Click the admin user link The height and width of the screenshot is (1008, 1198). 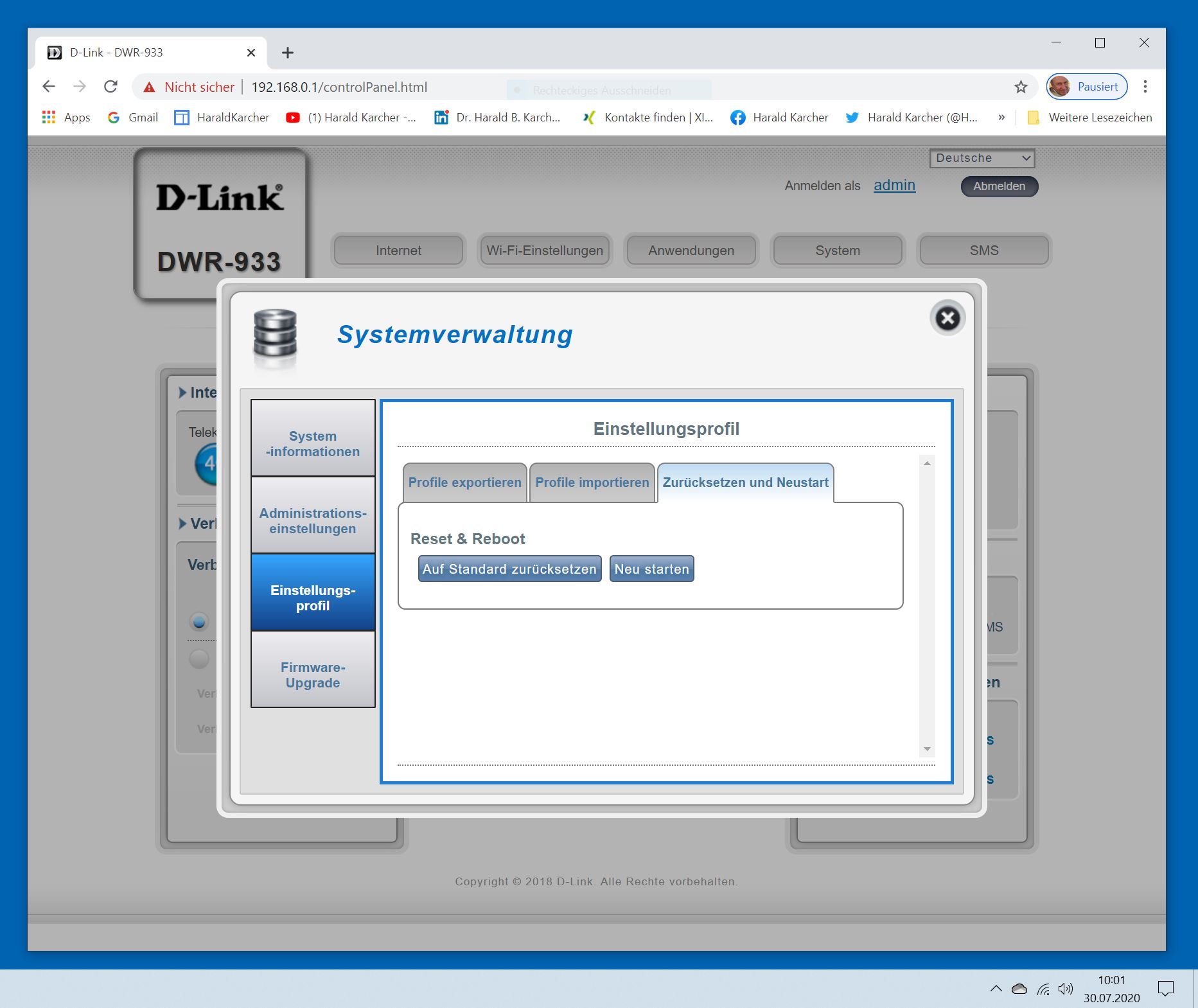pos(894,185)
